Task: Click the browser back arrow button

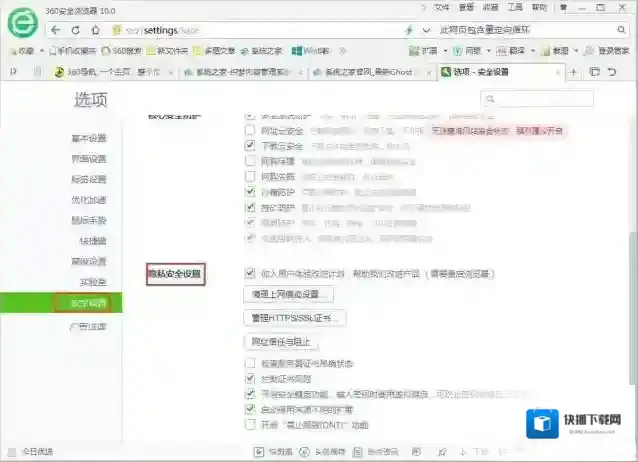Action: pyautogui.click(x=54, y=30)
